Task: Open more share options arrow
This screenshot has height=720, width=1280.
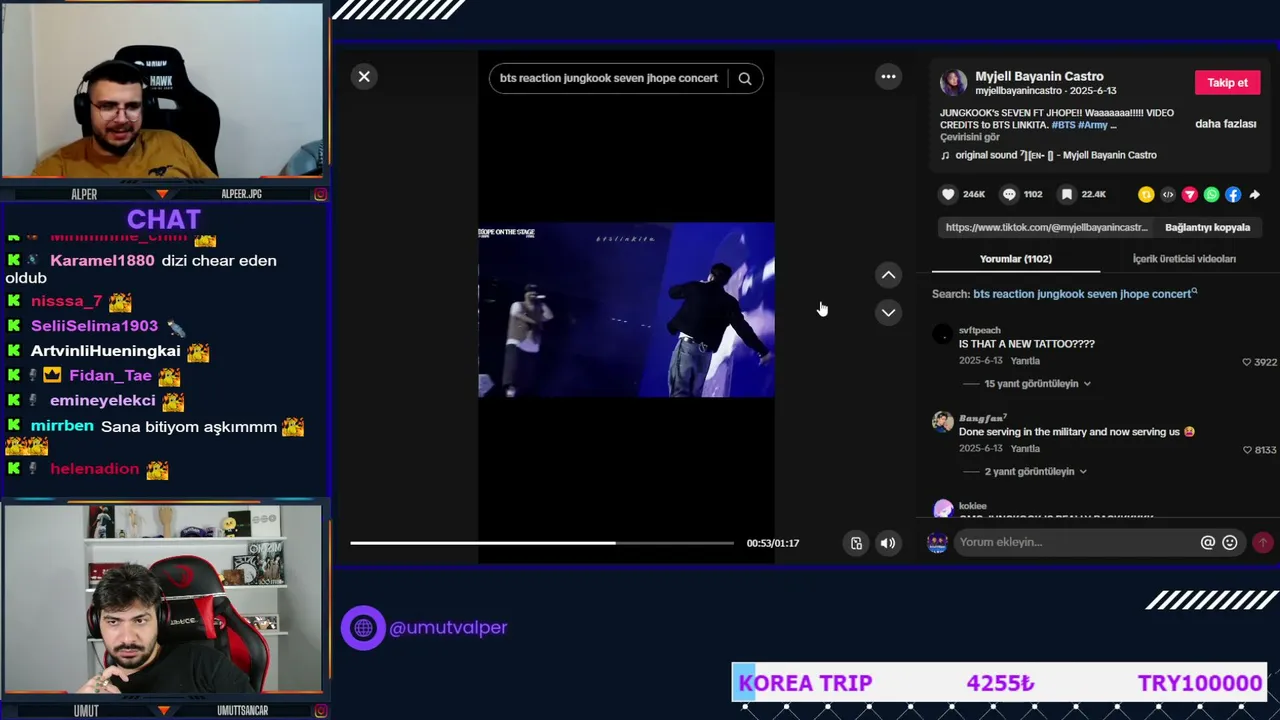Action: point(1255,195)
